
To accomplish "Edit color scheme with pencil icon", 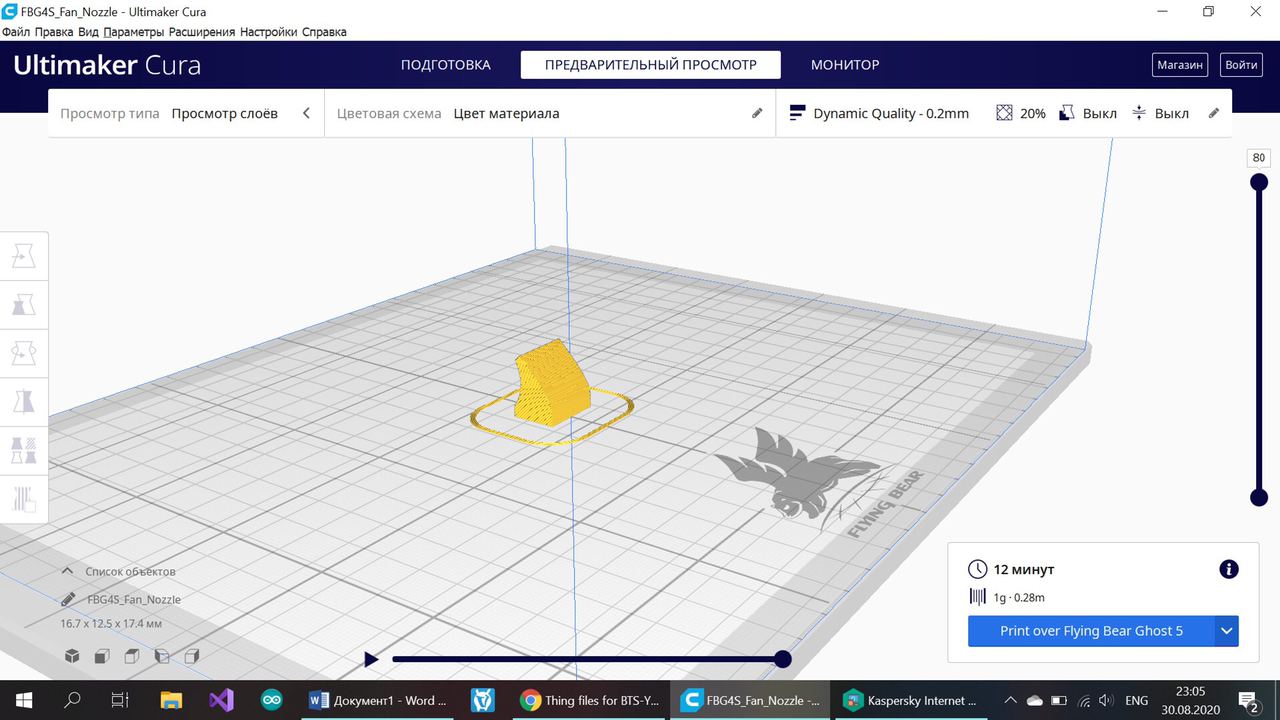I will pos(757,113).
